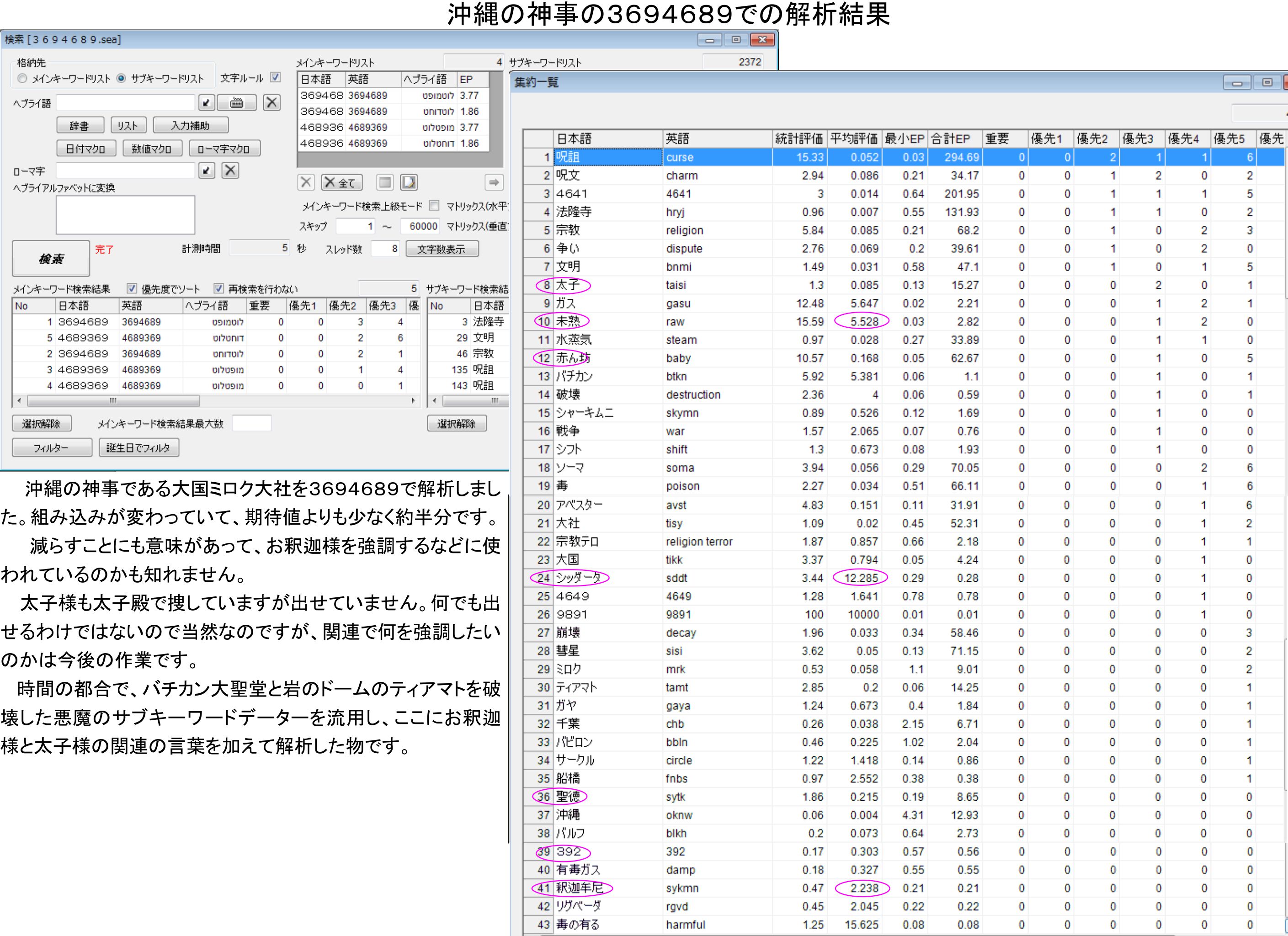This screenshot has height=936, width=1288.
Task: Click into the スレッド数 input field
Action: [386, 249]
